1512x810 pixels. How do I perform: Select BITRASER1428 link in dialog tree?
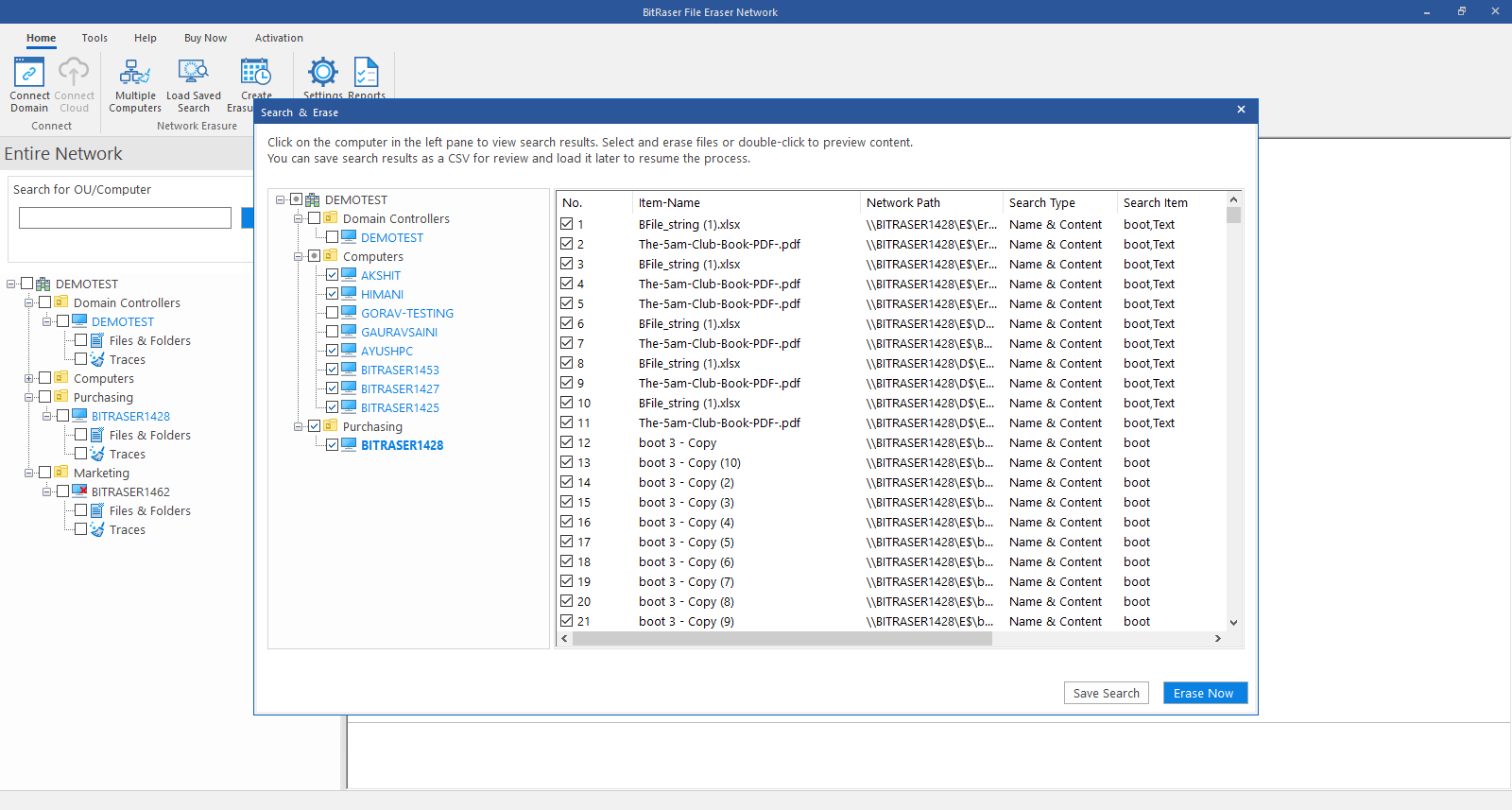[x=402, y=445]
